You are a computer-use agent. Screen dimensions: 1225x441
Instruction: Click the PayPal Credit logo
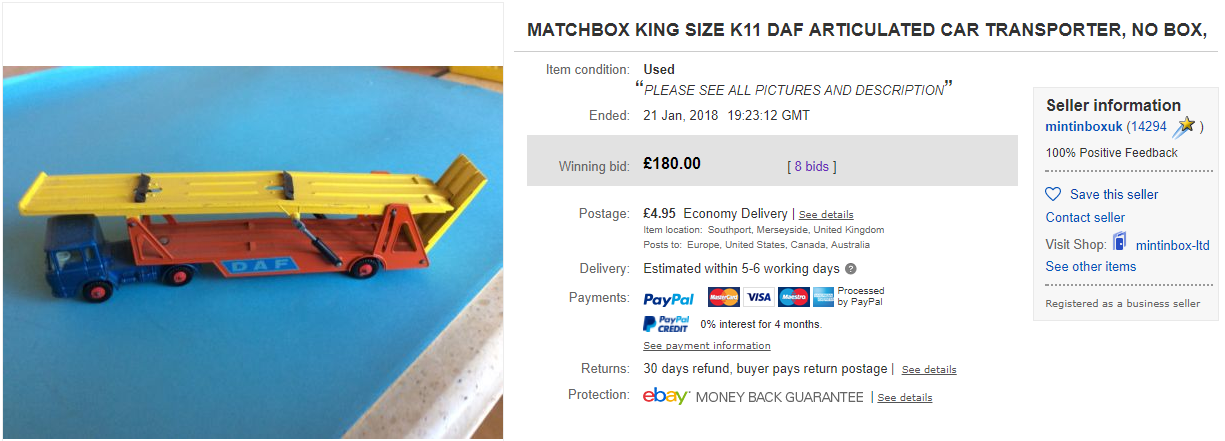point(665,324)
